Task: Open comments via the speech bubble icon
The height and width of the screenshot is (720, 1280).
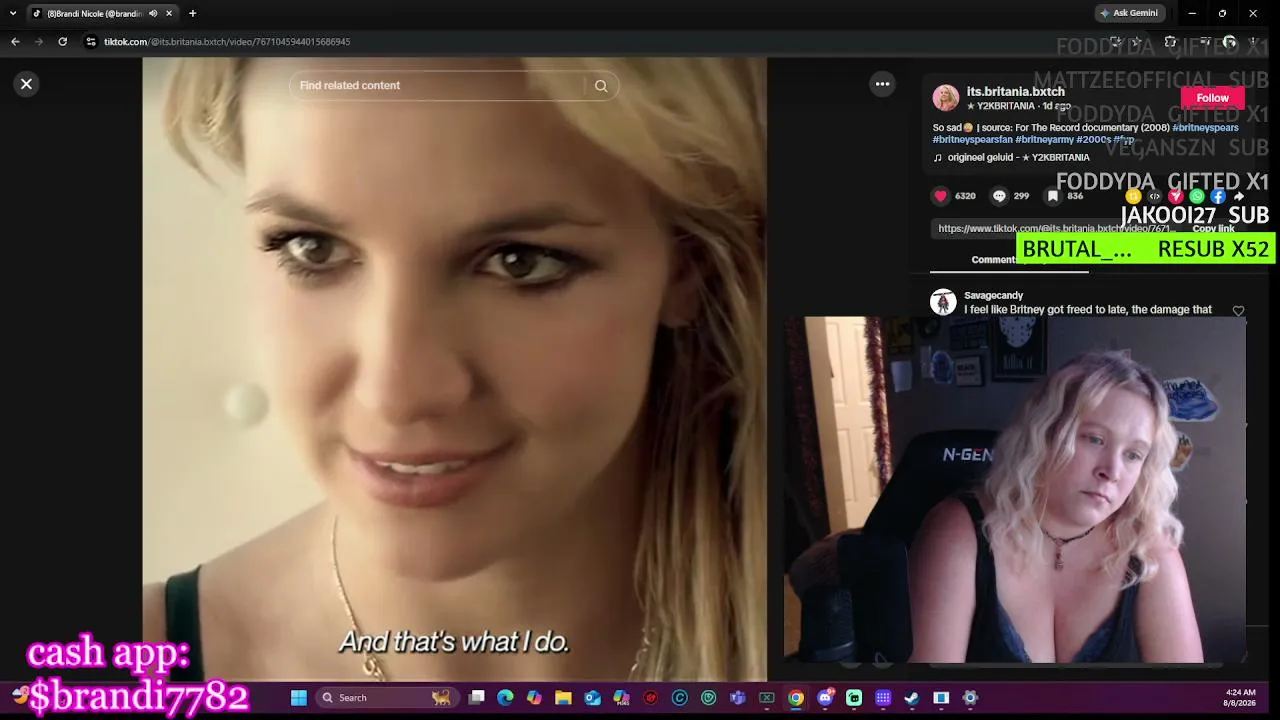Action: 998,196
